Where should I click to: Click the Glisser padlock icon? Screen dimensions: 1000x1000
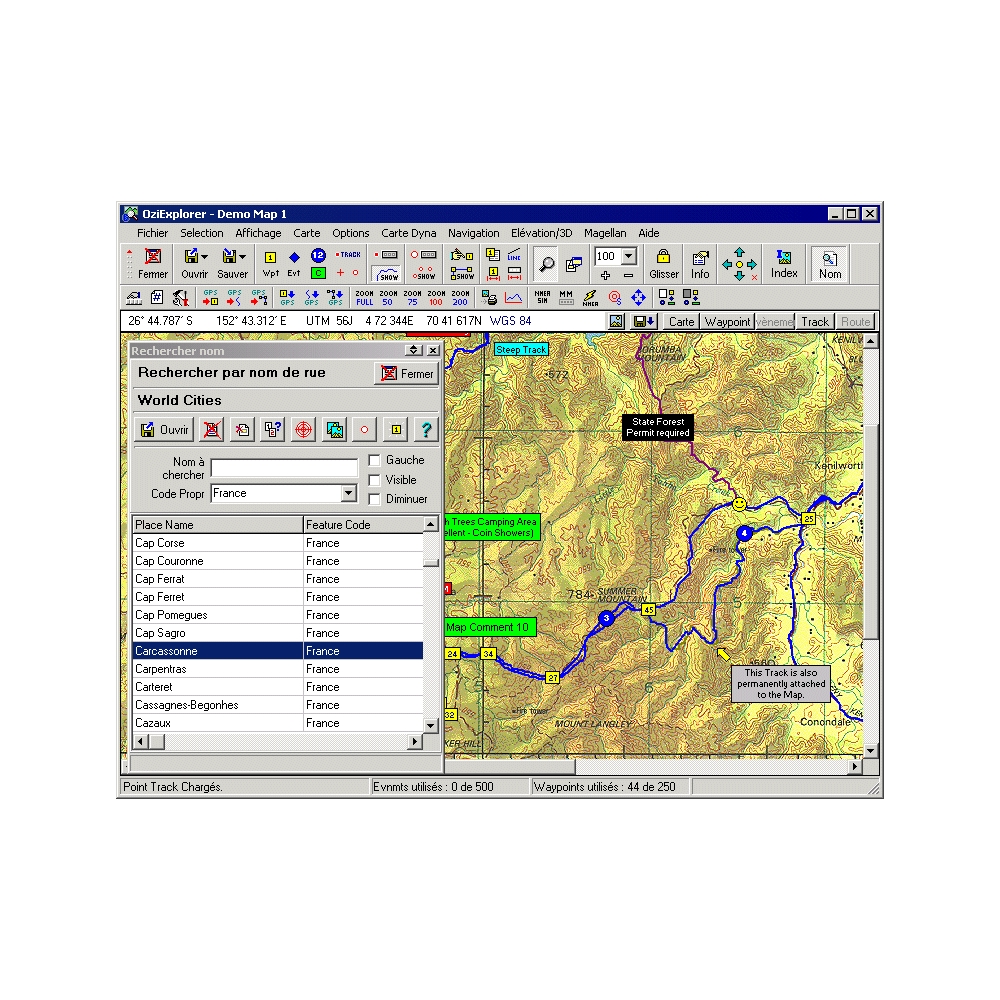click(x=664, y=260)
